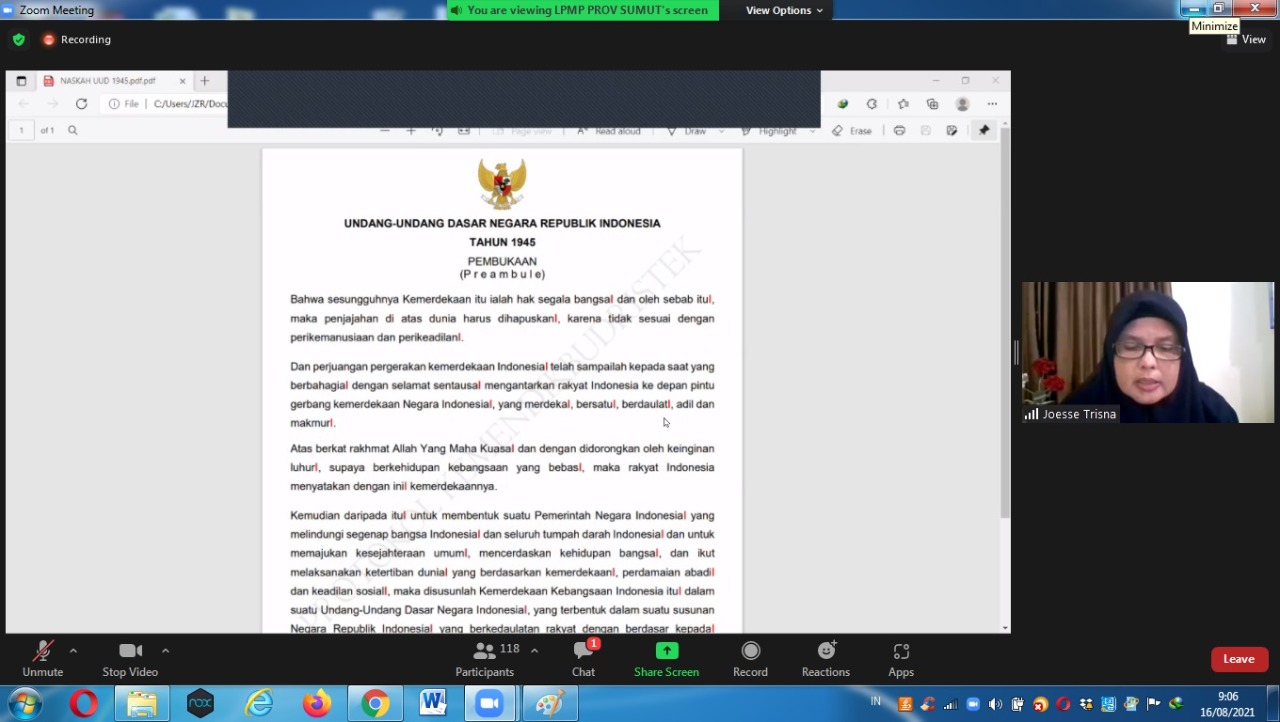Open Internet Explorer from the taskbar
The height and width of the screenshot is (722, 1280).
click(x=259, y=704)
